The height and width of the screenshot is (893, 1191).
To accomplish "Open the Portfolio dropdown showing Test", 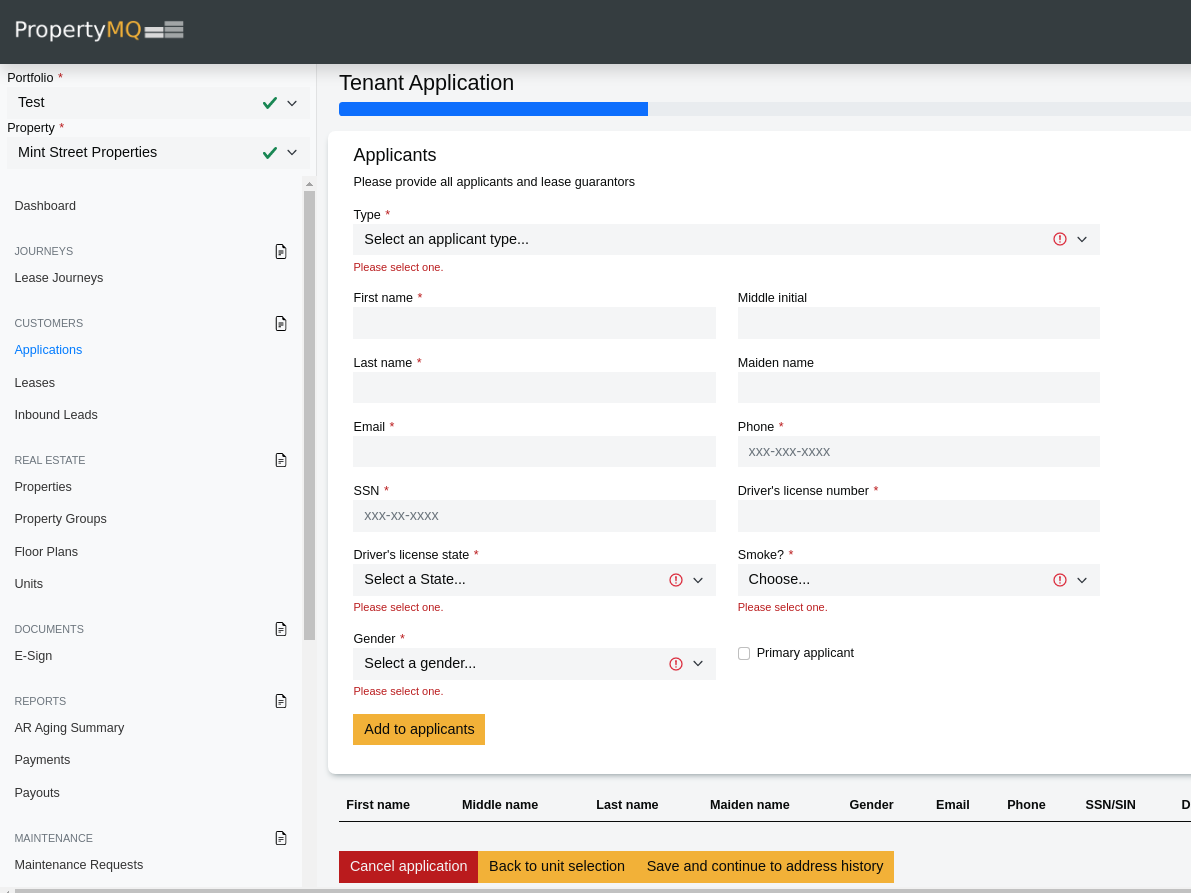I will pos(157,102).
